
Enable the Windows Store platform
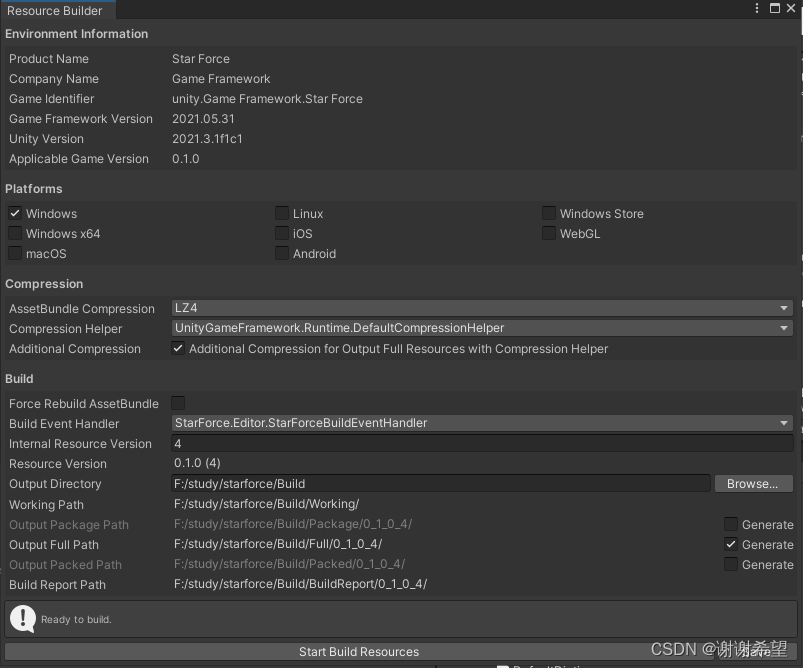tap(549, 213)
